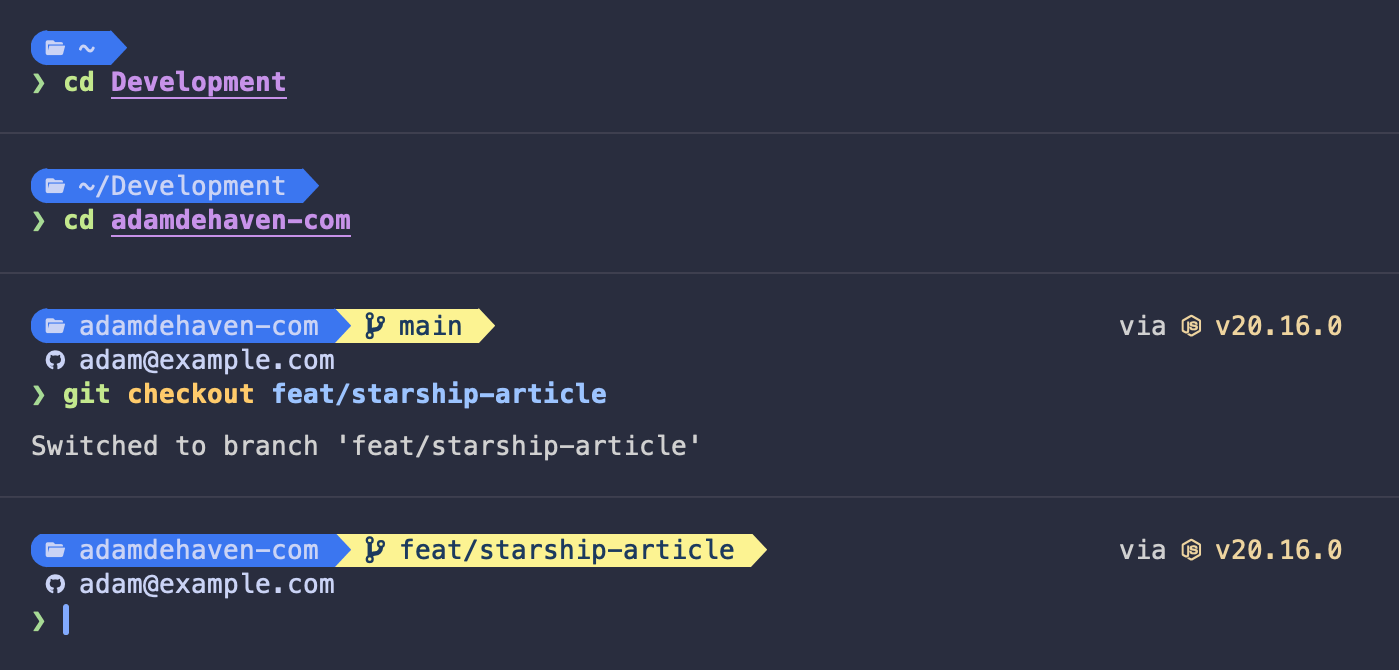
Task: Click the GitHub icon on the last prompt
Action: tap(55, 584)
